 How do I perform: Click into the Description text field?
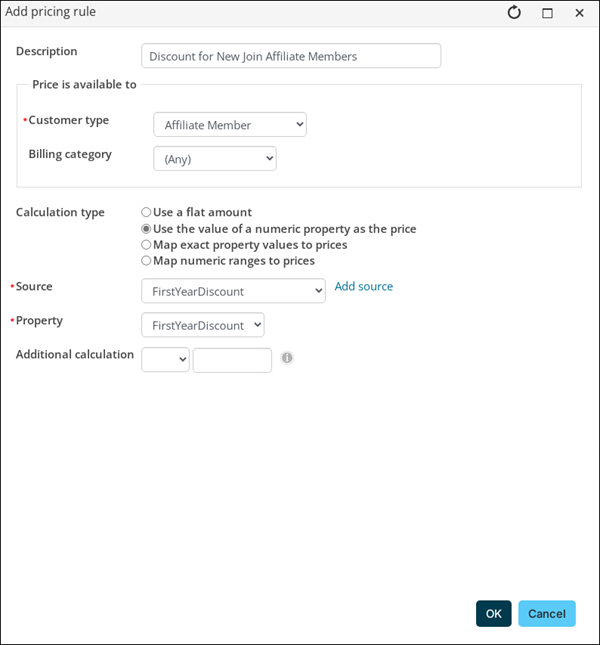tap(291, 56)
